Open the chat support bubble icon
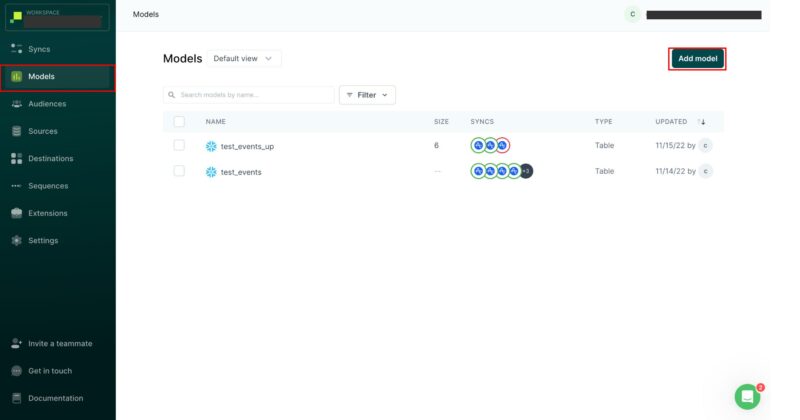 click(x=747, y=396)
